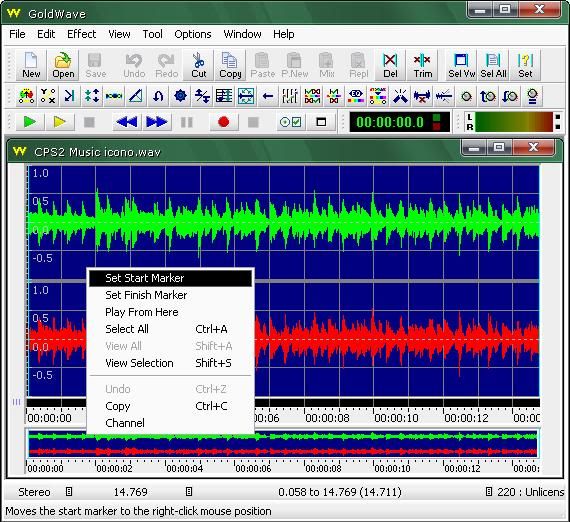Open the Equalizer sliders effect icon
This screenshot has height=522, width=570.
(290, 96)
